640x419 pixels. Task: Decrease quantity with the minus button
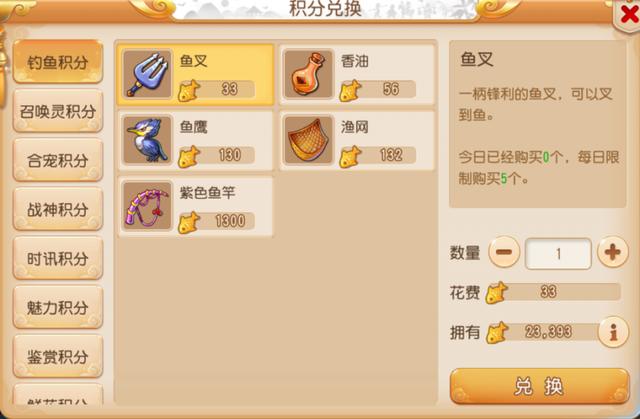tap(504, 252)
